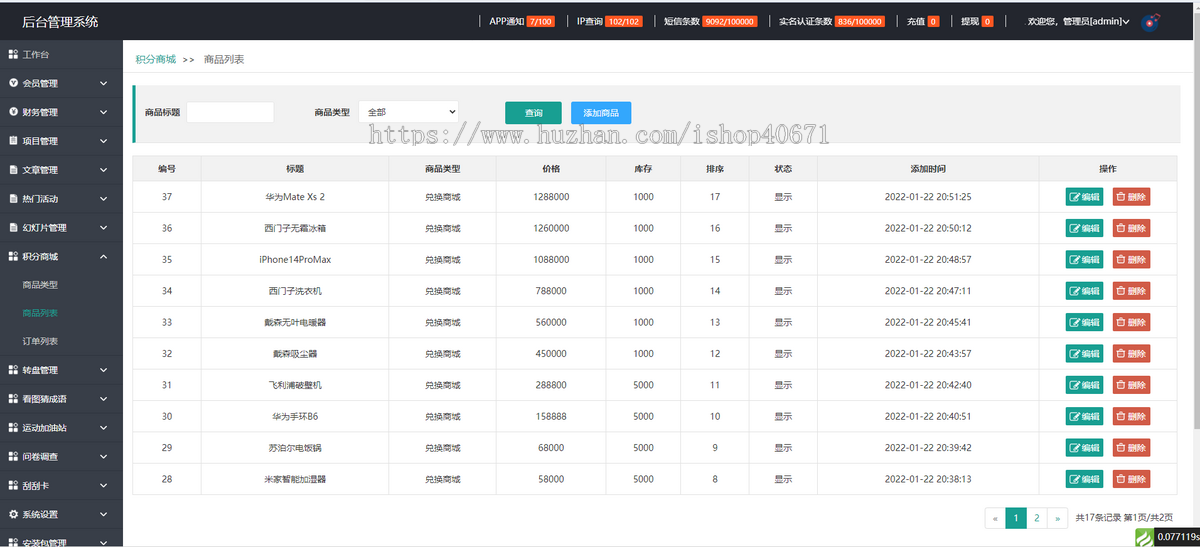The image size is (1200, 547).
Task: Delete the iPhone14ProMax product row
Action: (x=1131, y=260)
